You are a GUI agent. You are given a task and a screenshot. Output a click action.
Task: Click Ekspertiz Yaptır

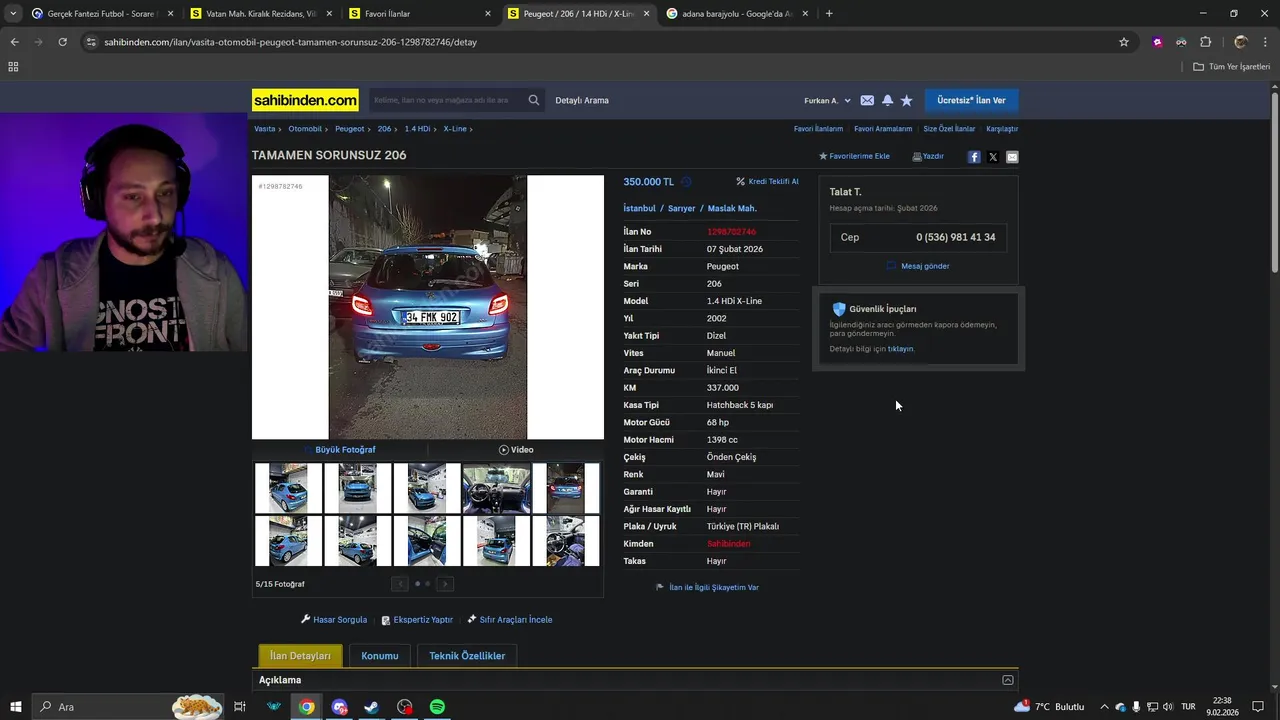(417, 620)
